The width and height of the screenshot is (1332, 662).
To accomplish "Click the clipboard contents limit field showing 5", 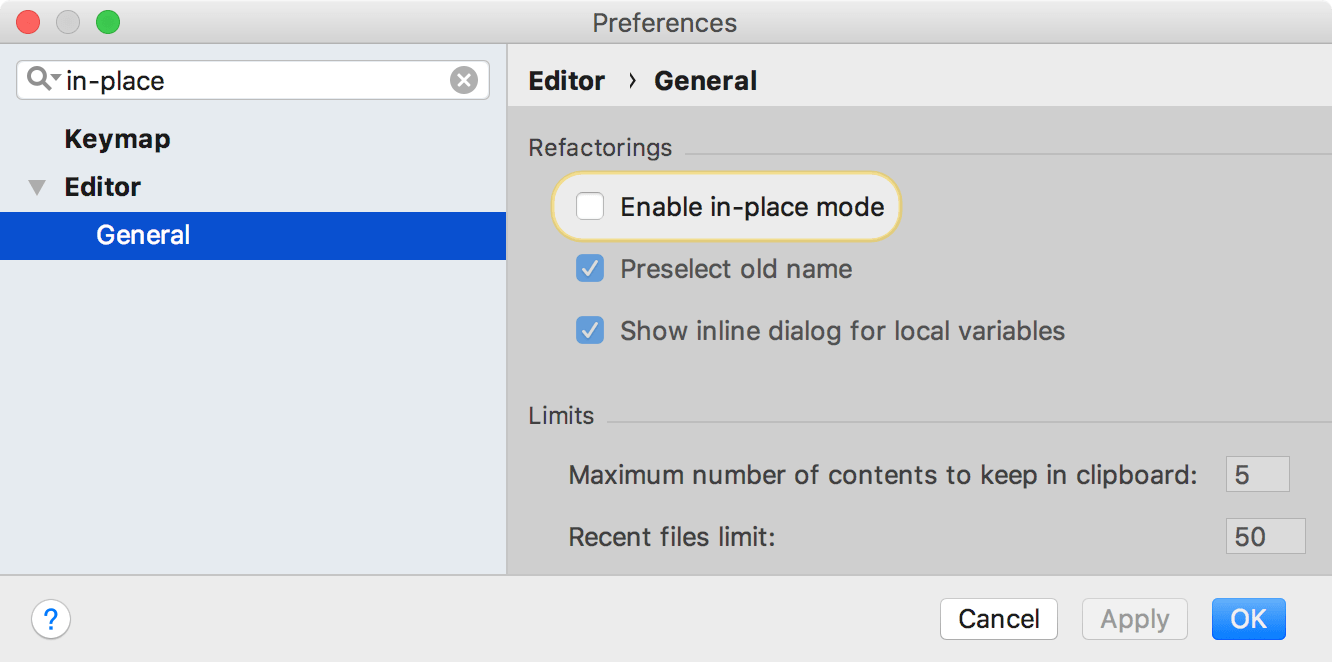I will pos(1257,474).
